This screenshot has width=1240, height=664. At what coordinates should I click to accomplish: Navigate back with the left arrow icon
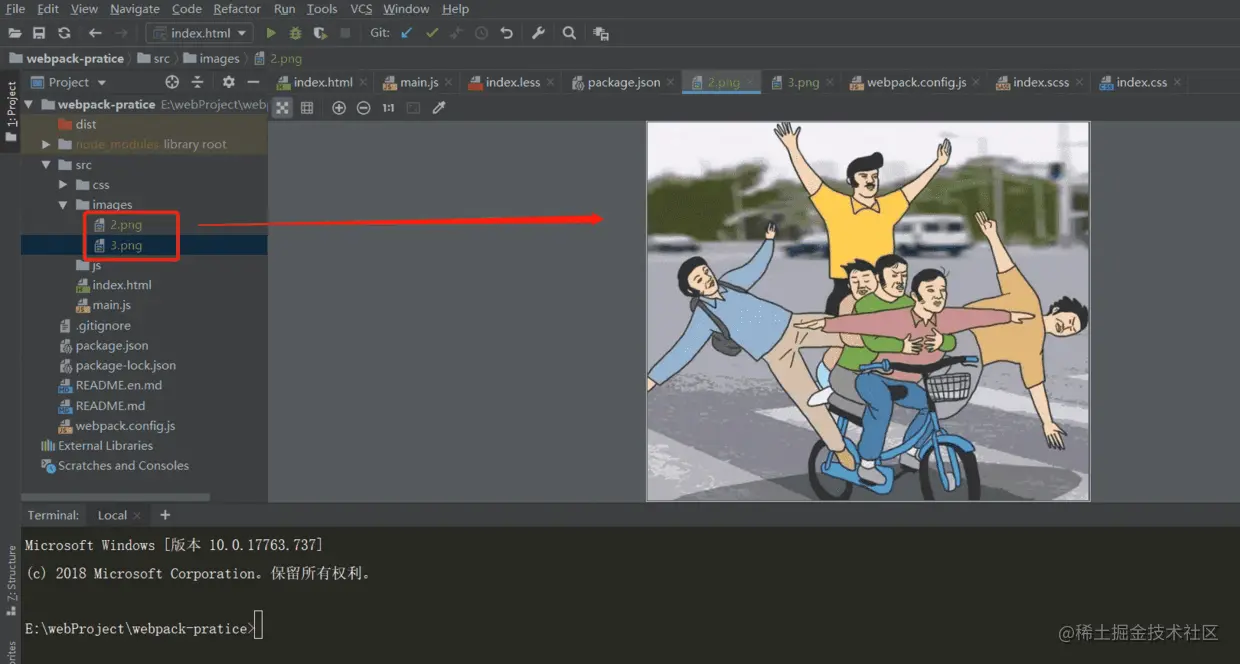96,33
